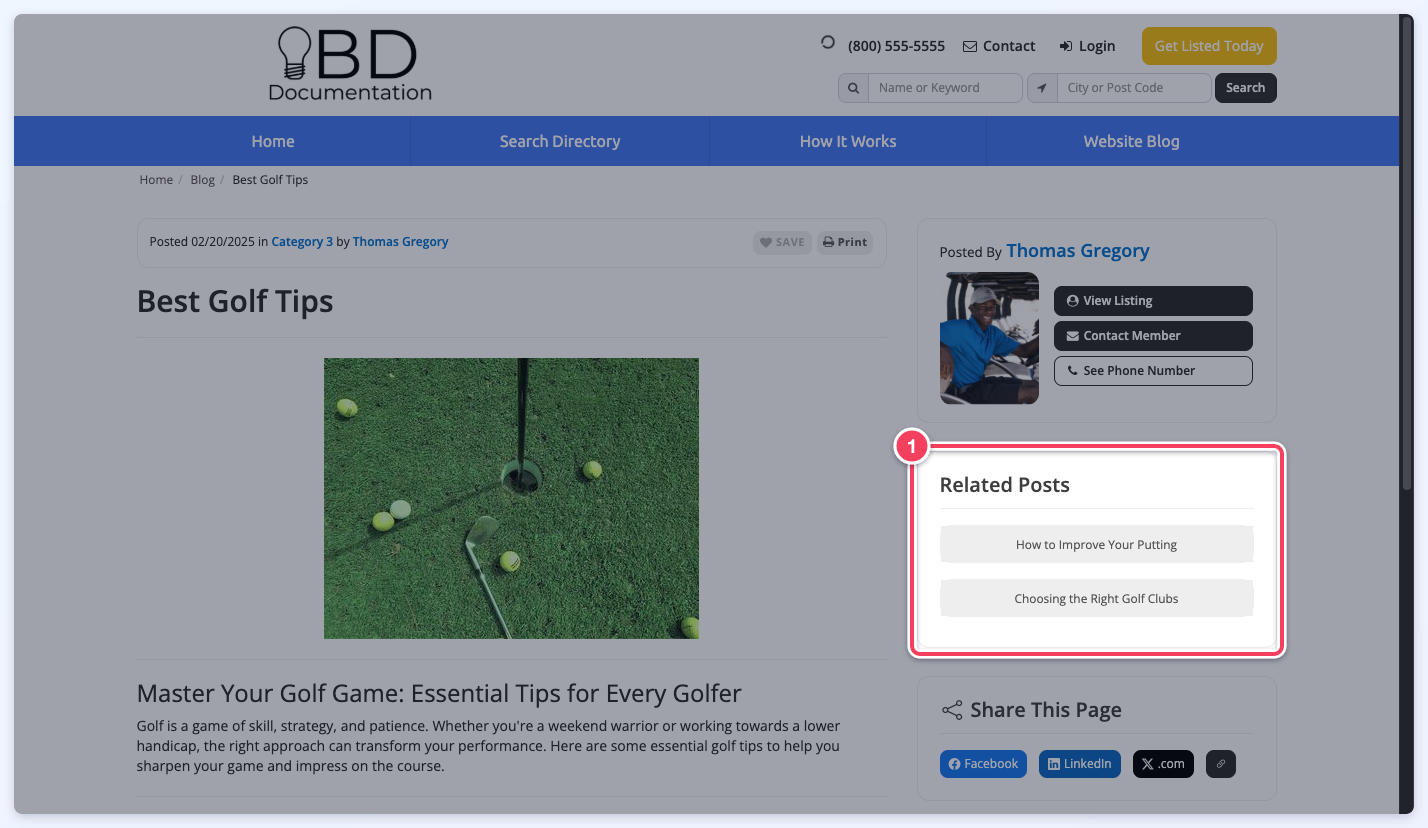Click the Blog breadcrumb link
Screen dimensions: 1428x828
click(x=202, y=180)
